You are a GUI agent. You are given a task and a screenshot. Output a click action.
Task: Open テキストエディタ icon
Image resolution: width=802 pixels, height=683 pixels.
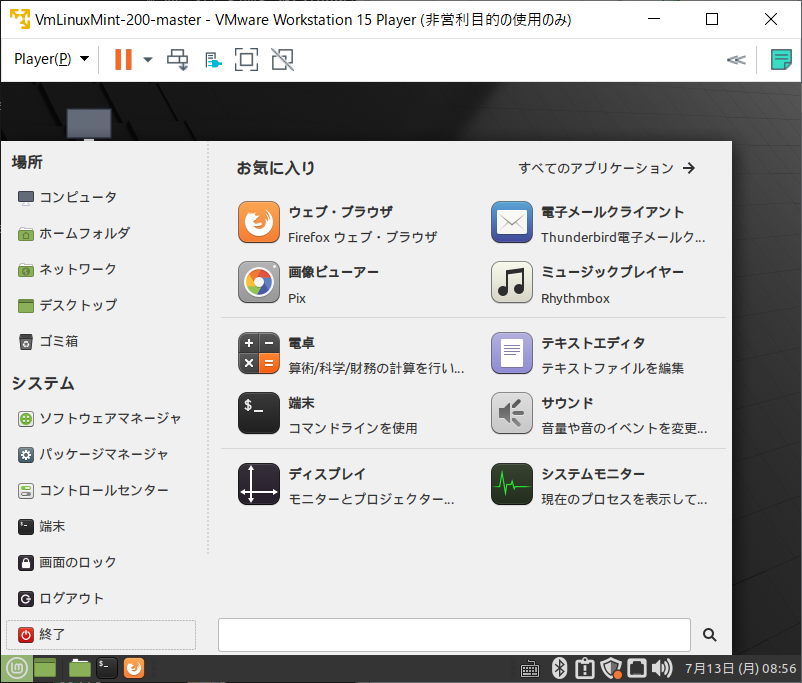pos(512,353)
